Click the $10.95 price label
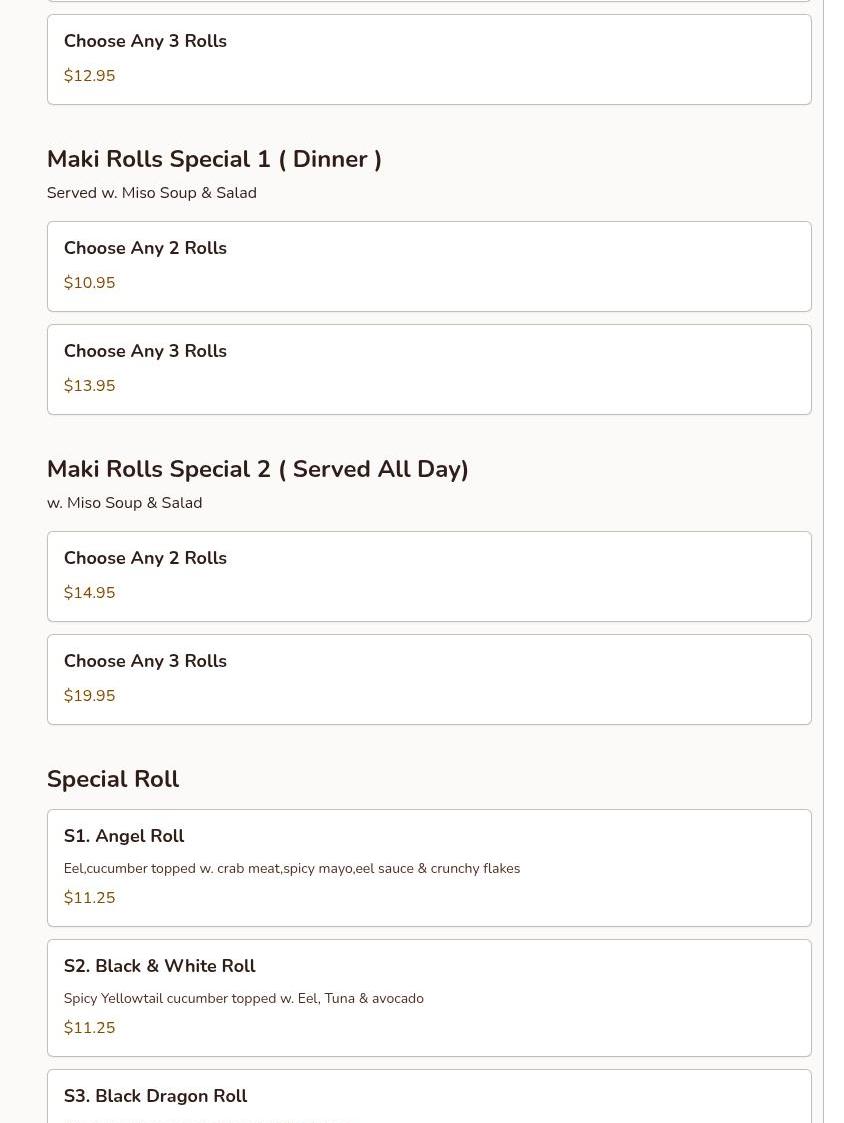The image size is (844, 1123). coord(89,283)
